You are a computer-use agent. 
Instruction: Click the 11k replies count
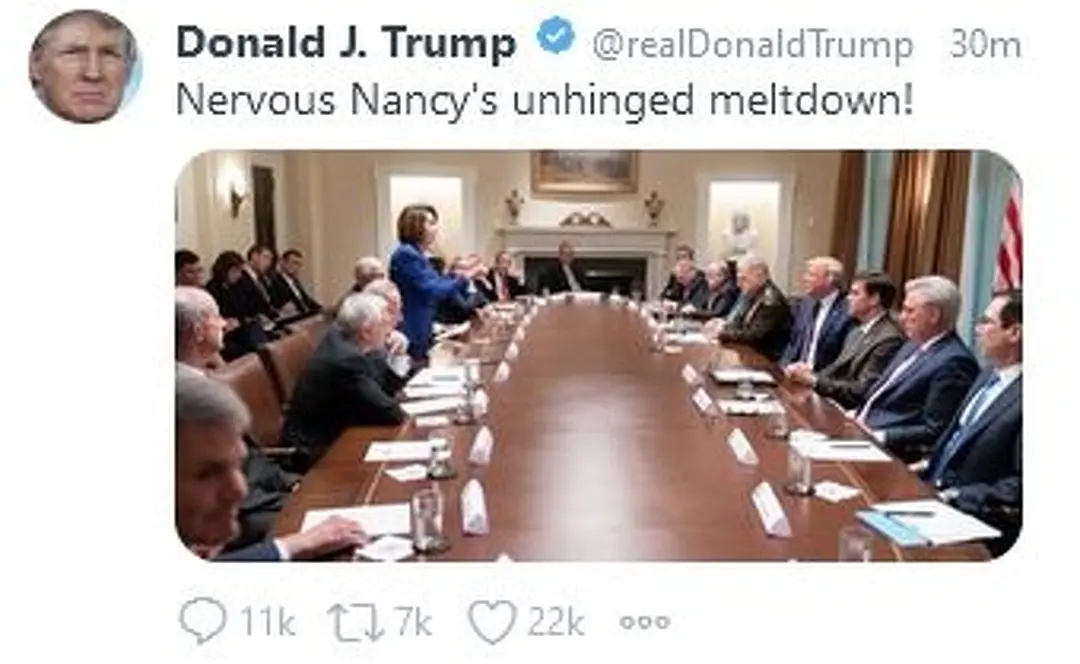(267, 623)
